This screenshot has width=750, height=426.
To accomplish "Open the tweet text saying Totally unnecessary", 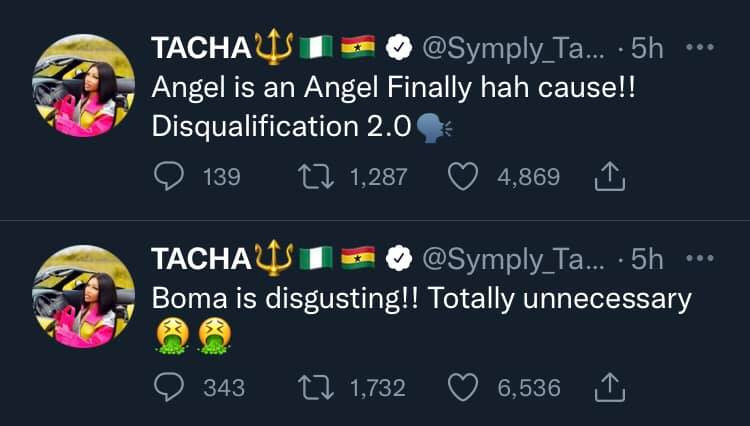I will 420,299.
